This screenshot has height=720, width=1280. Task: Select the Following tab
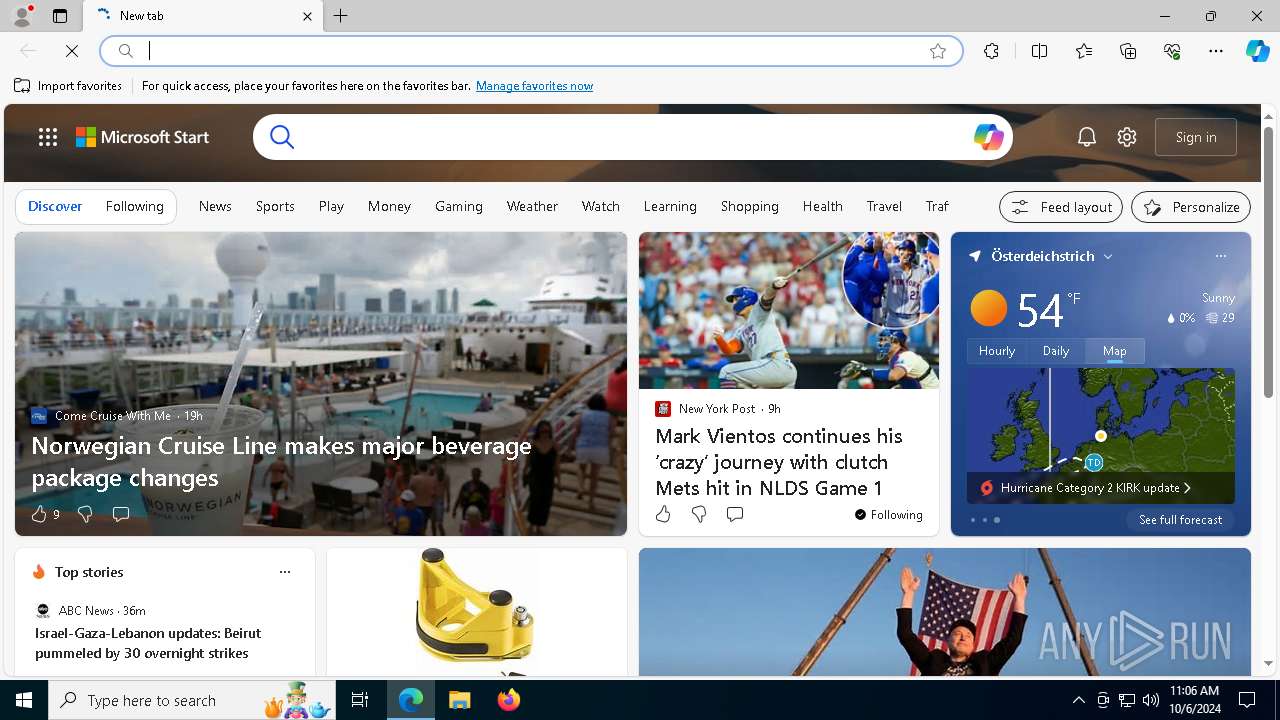coord(134,206)
